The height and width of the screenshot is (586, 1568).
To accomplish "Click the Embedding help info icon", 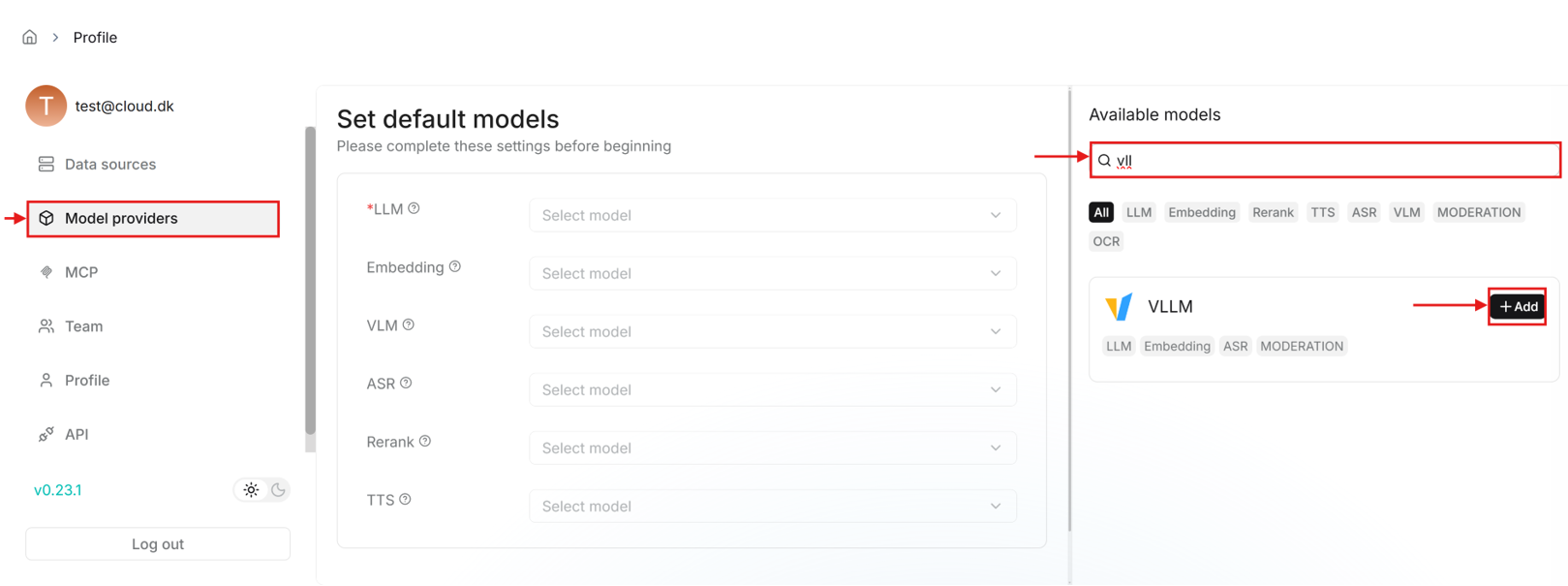I will click(x=455, y=266).
